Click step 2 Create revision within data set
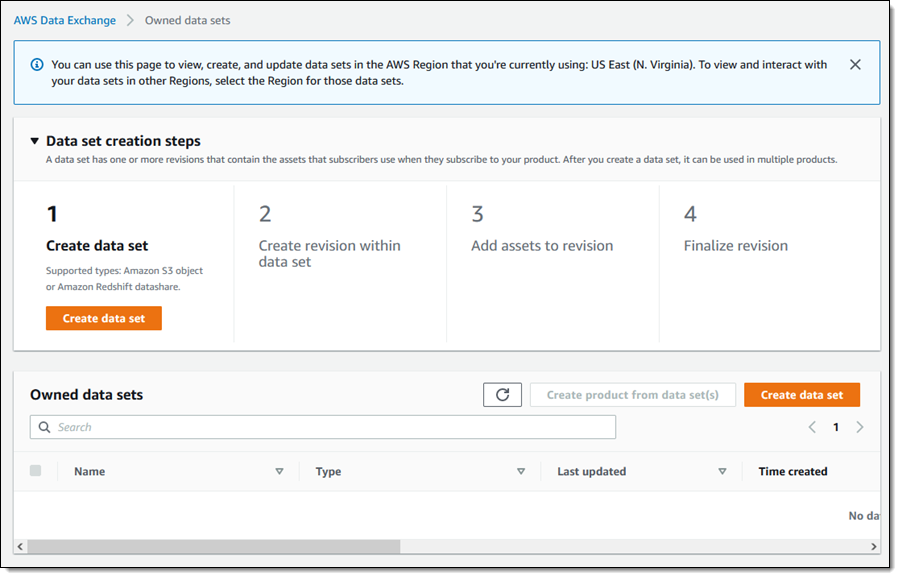This screenshot has width=900, height=578. [x=329, y=254]
